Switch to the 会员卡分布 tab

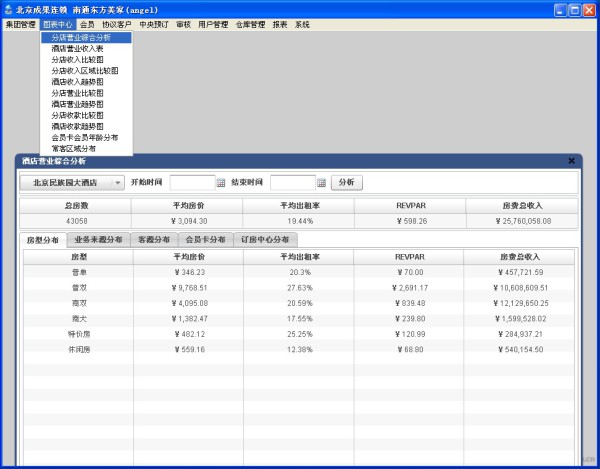click(x=205, y=240)
